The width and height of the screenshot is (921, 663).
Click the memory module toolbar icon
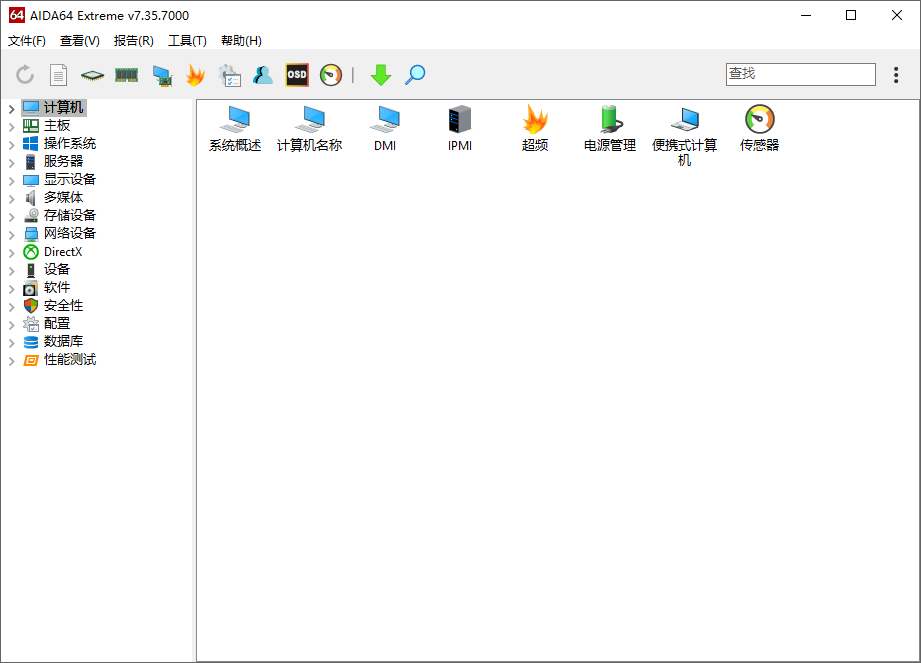coord(126,75)
